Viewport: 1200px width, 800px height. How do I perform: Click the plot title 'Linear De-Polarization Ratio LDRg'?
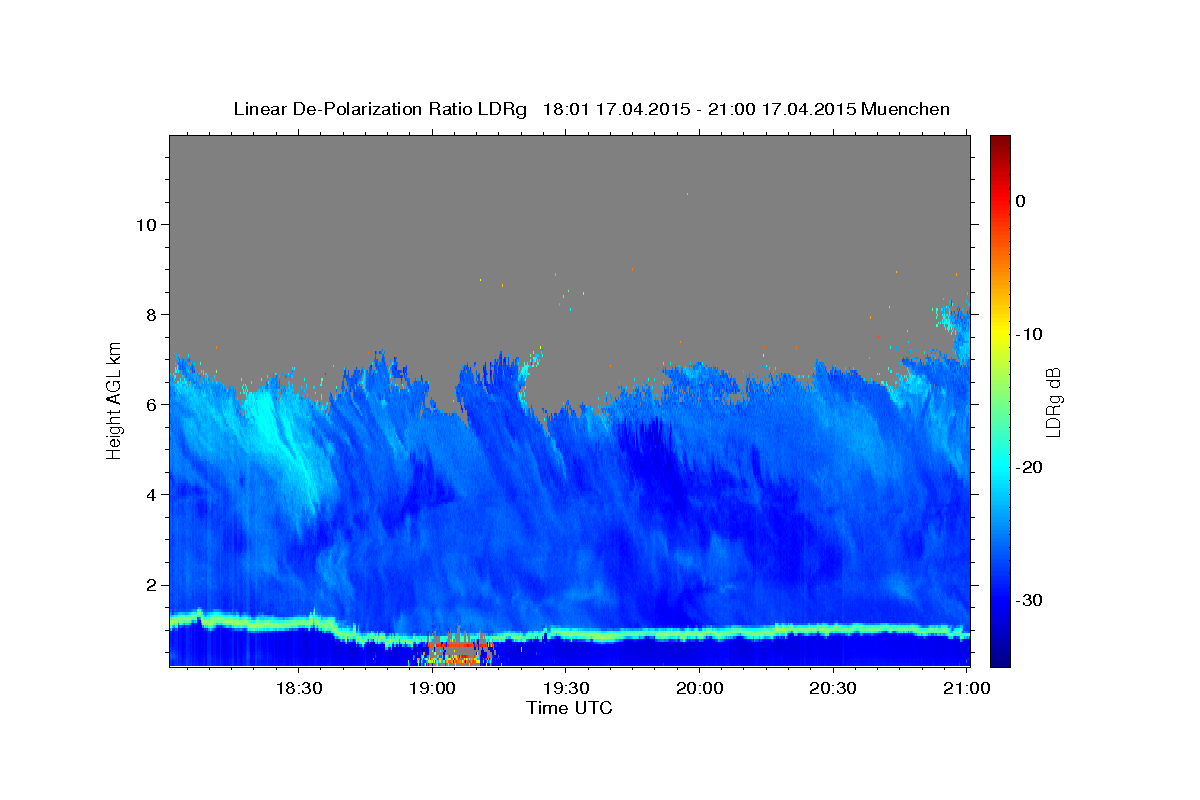pos(379,109)
